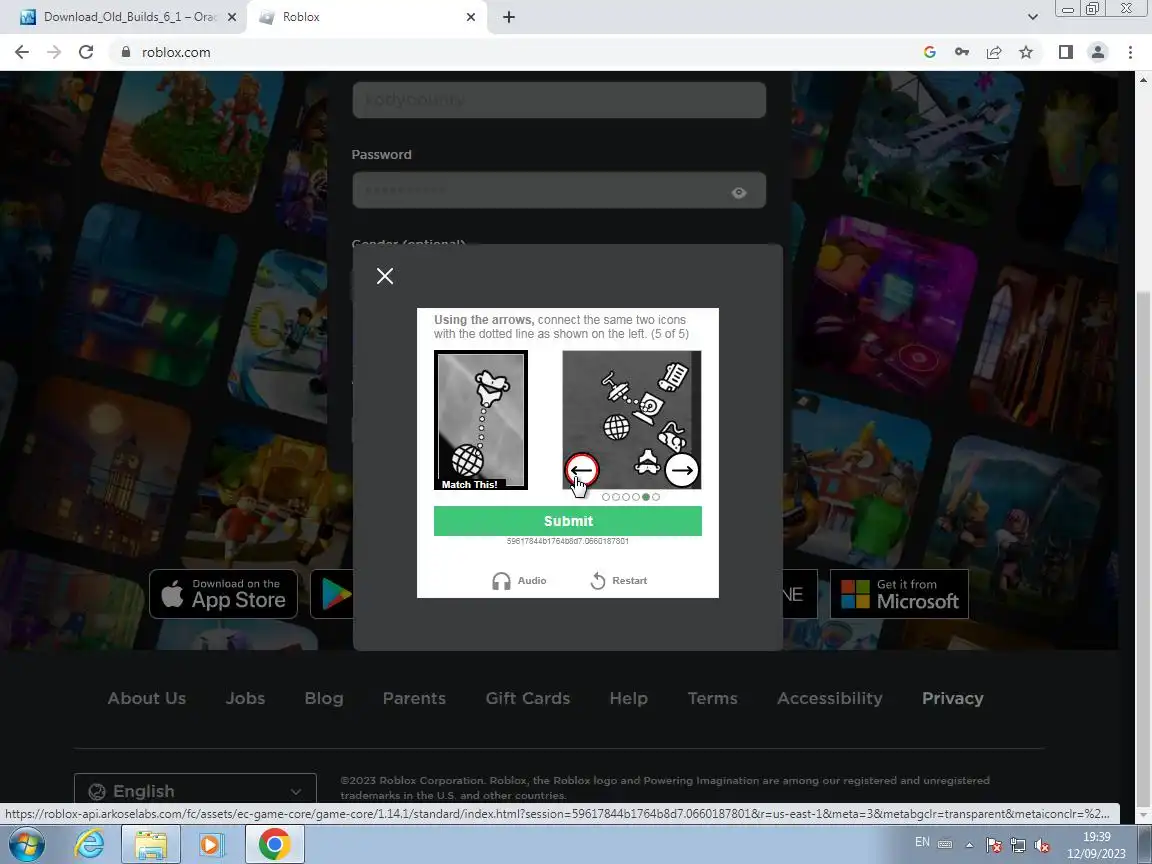This screenshot has height=864, width=1152.
Task: Open File Explorer from taskbar
Action: point(151,844)
